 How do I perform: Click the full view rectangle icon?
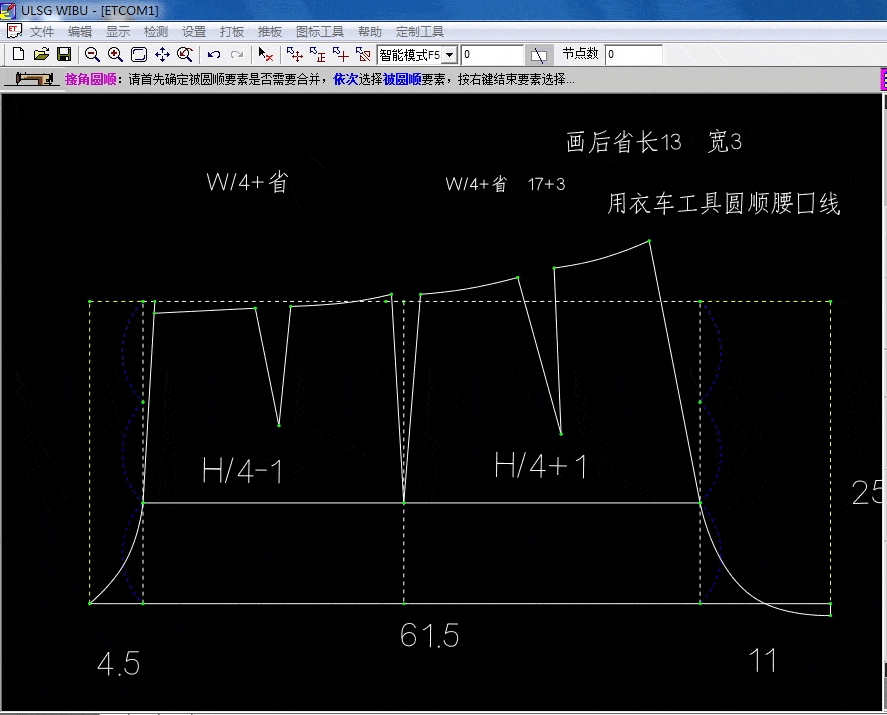(x=139, y=54)
